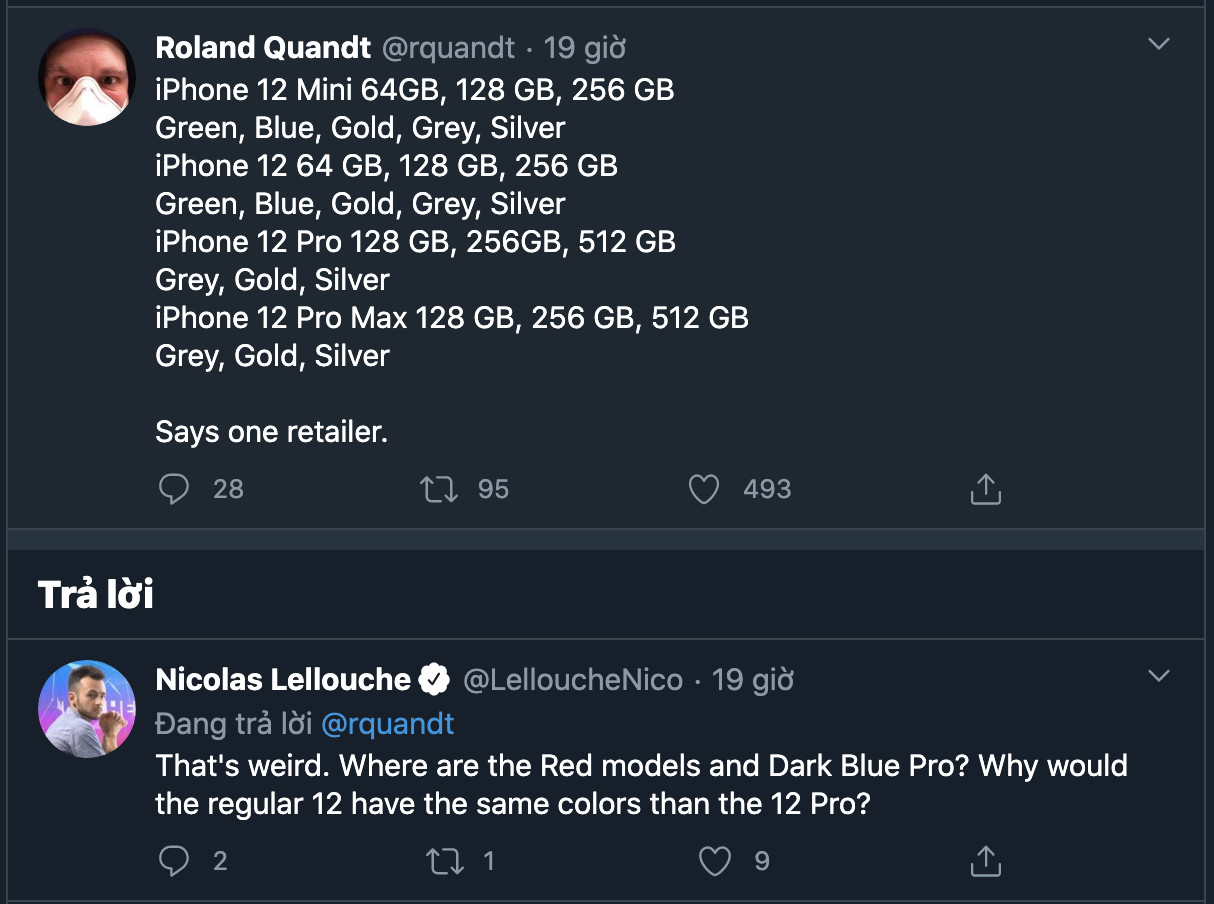
Task: Open the more-options chevron on Roland Quandt's tweet
Action: click(1158, 44)
